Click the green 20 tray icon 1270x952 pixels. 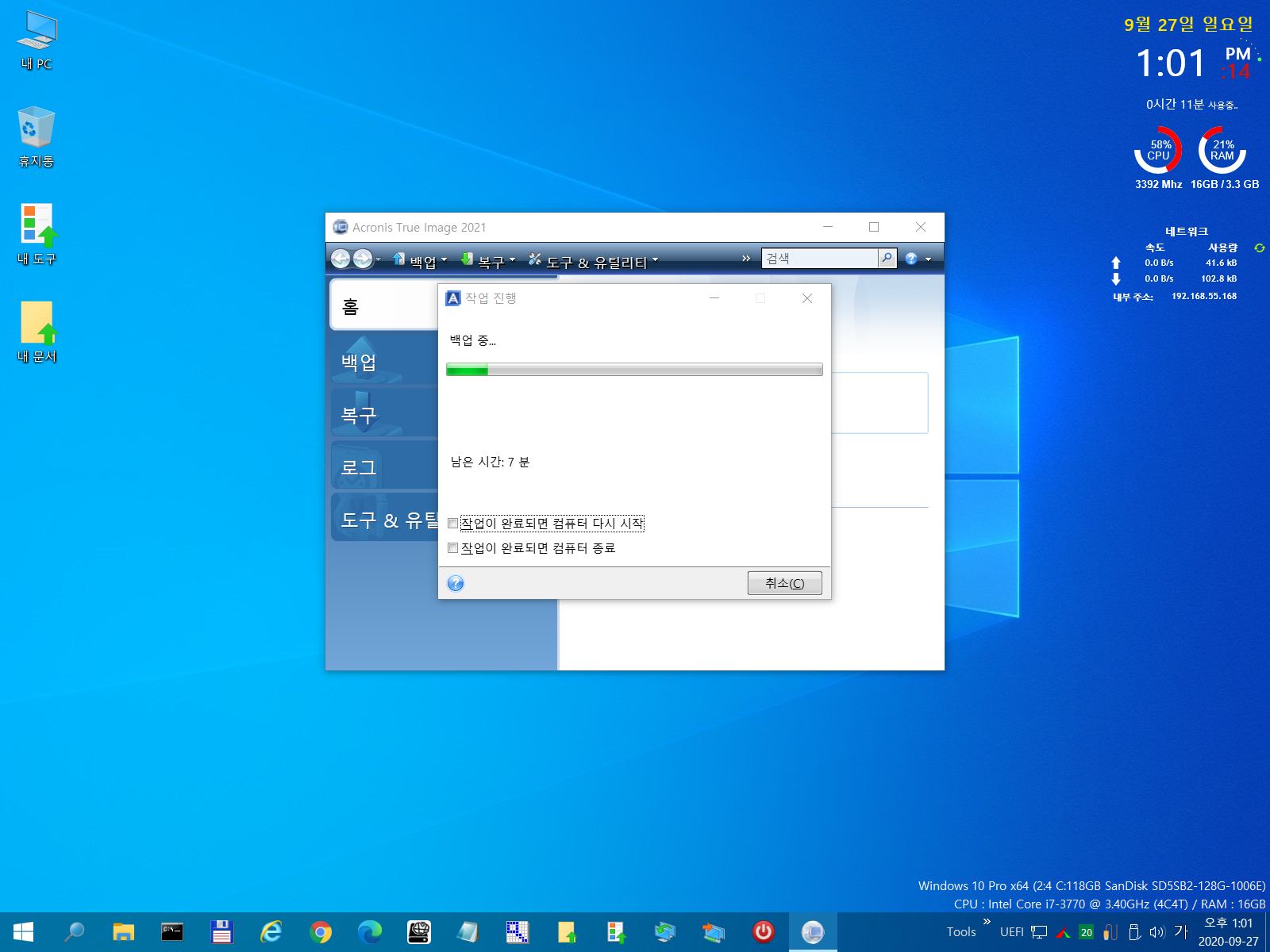(1087, 932)
